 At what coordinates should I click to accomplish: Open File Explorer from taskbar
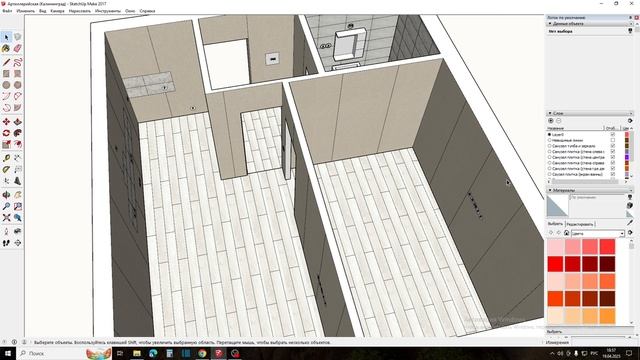tap(137, 353)
